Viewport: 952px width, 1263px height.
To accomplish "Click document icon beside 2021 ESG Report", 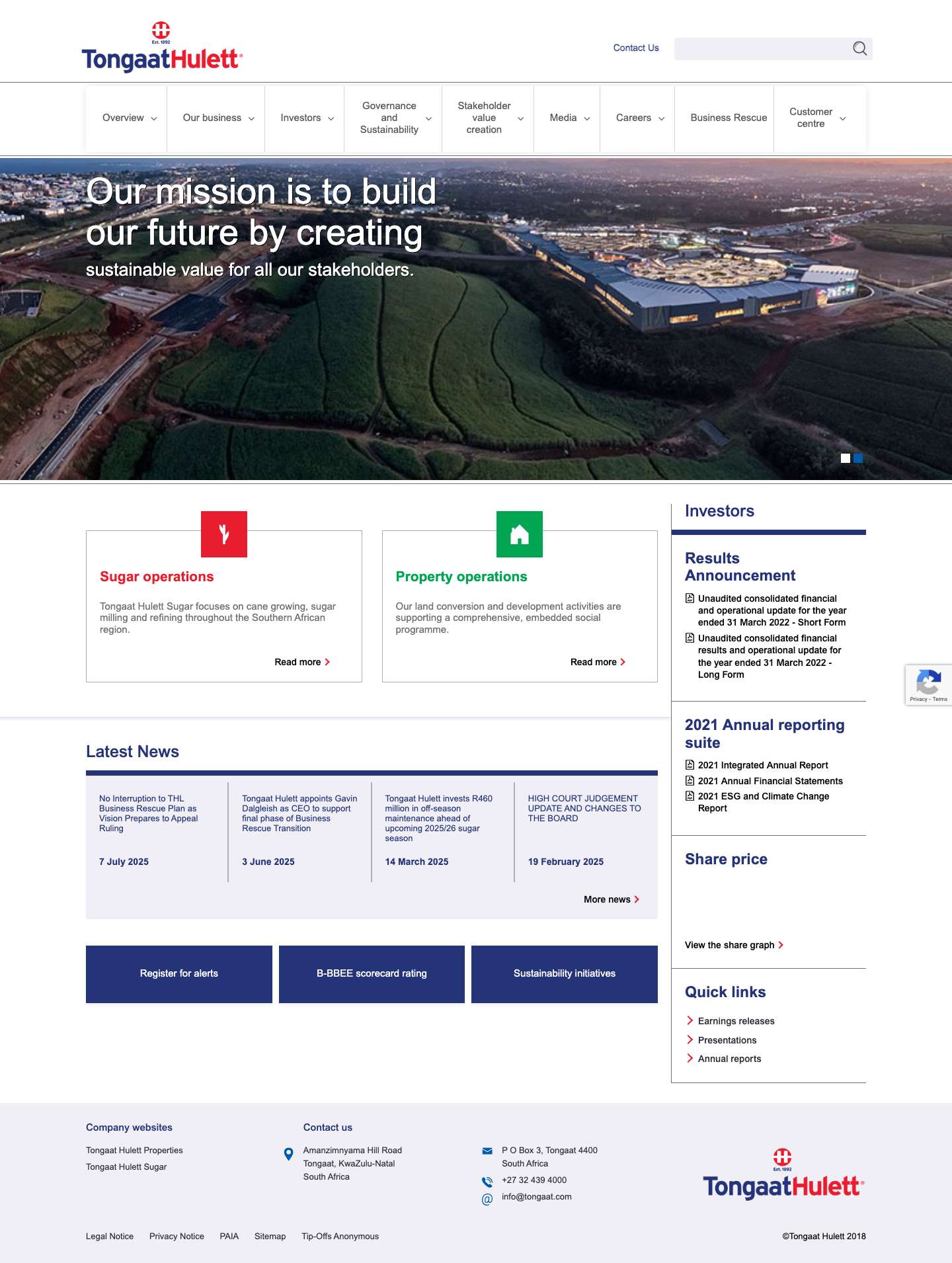I will coord(690,796).
